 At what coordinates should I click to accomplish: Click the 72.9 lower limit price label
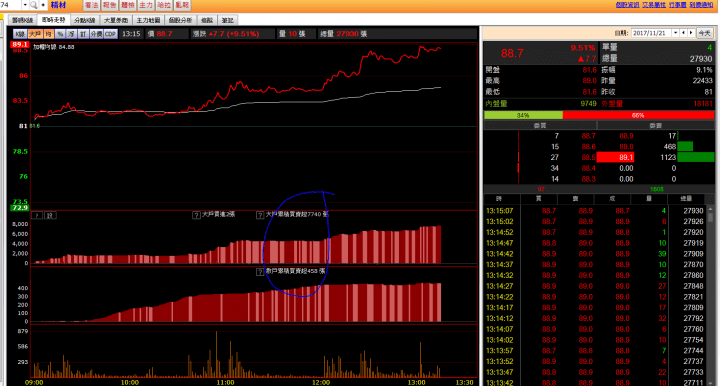pyautogui.click(x=20, y=208)
